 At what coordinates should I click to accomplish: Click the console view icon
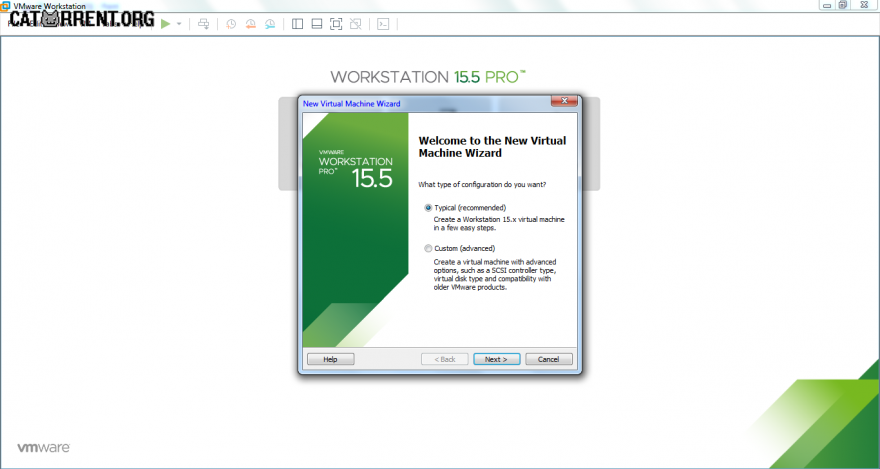383,24
